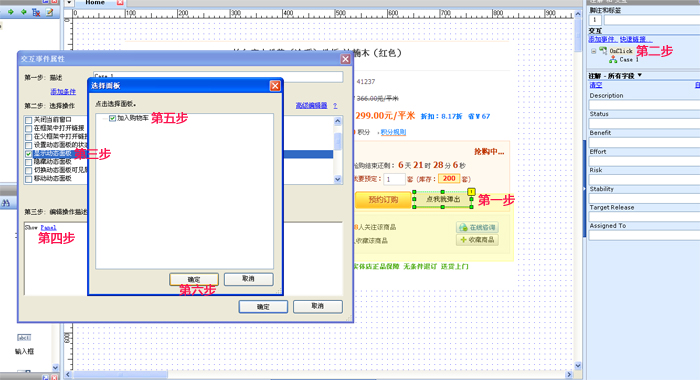Toggle the 加入购物车 panel checkbox
The image size is (700, 380).
(112, 118)
